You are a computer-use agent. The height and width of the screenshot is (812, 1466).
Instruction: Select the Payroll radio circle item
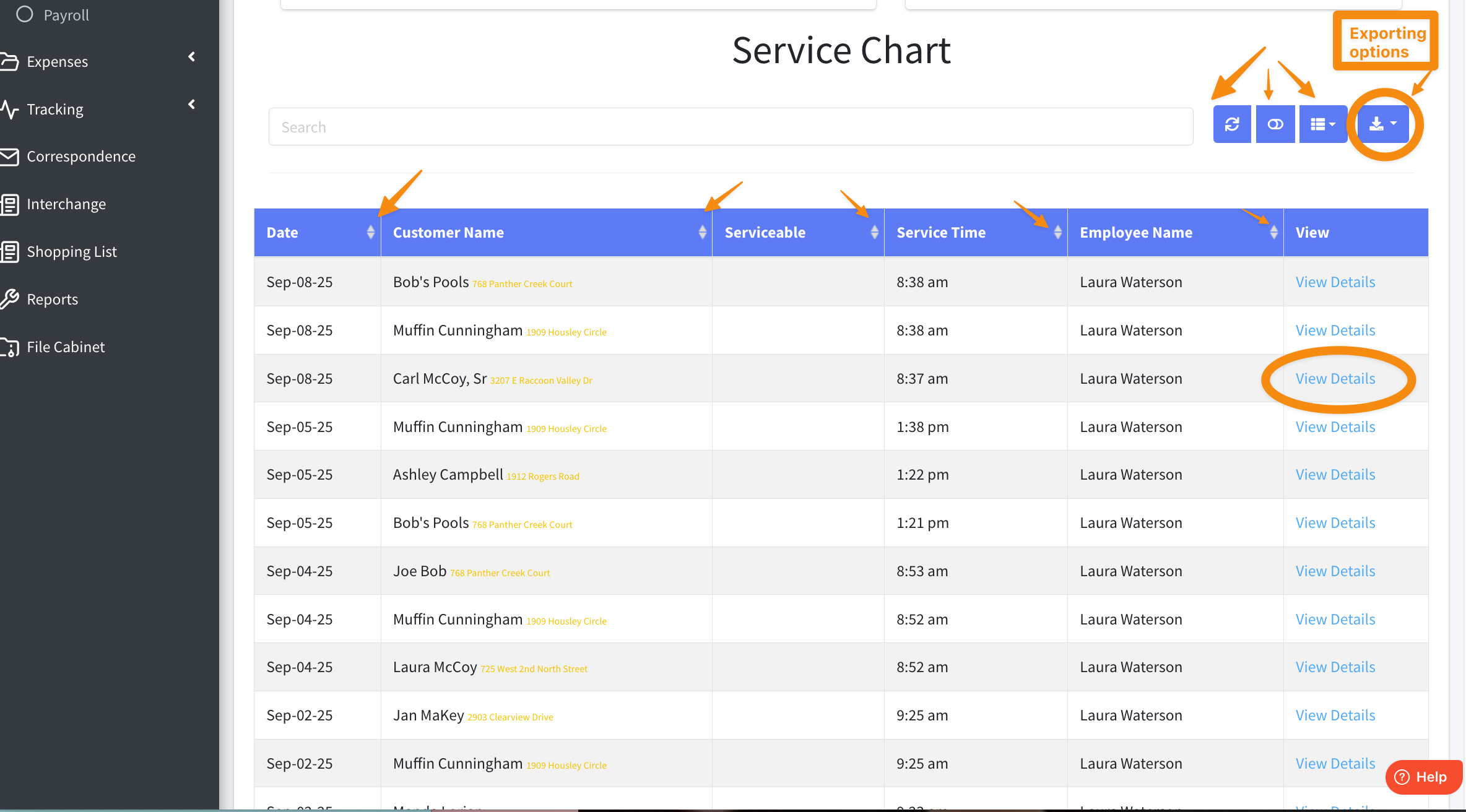pyautogui.click(x=25, y=14)
